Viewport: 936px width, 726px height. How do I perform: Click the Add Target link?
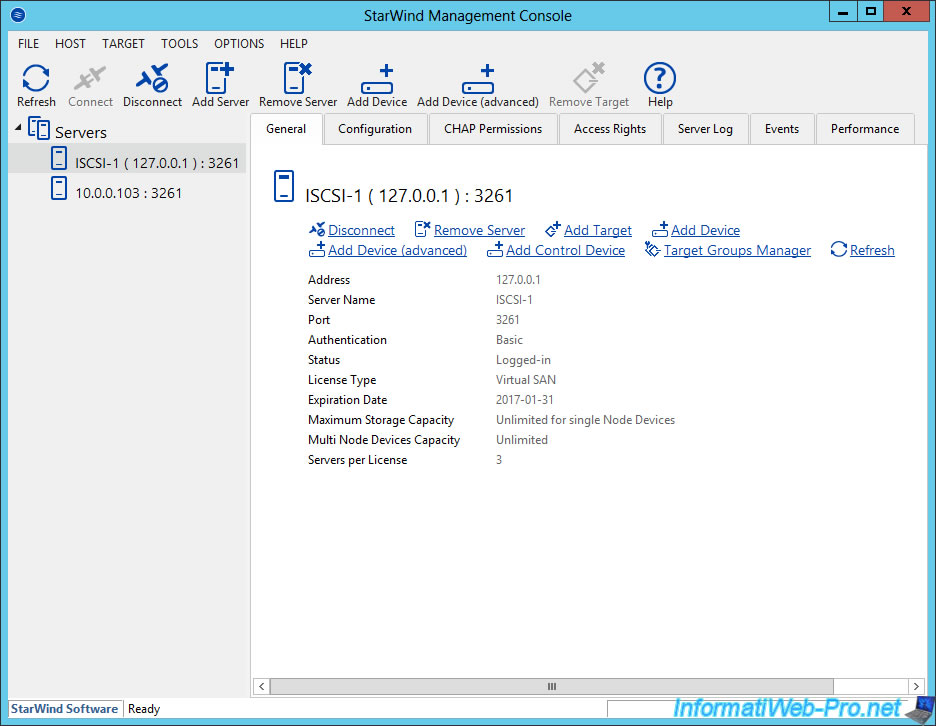point(598,230)
